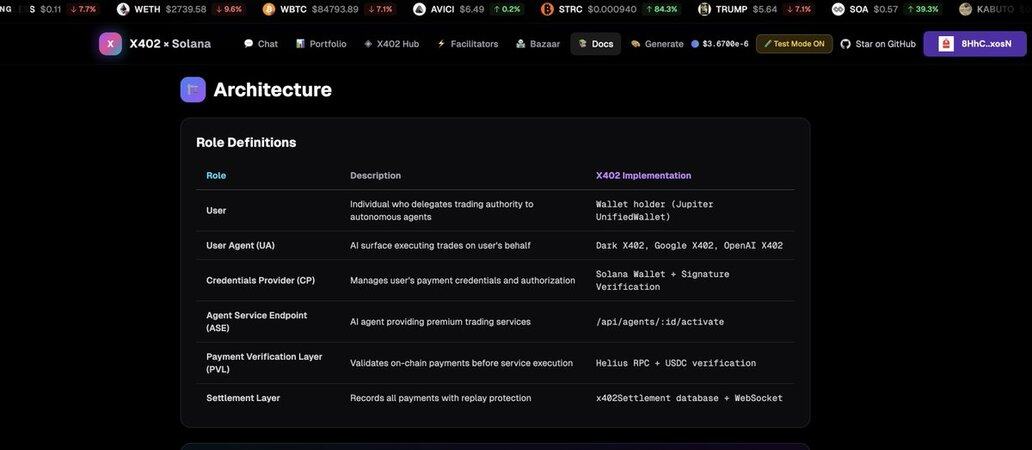Image resolution: width=1032 pixels, height=450 pixels.
Task: Toggle Test Mode ON switch
Action: tap(794, 44)
